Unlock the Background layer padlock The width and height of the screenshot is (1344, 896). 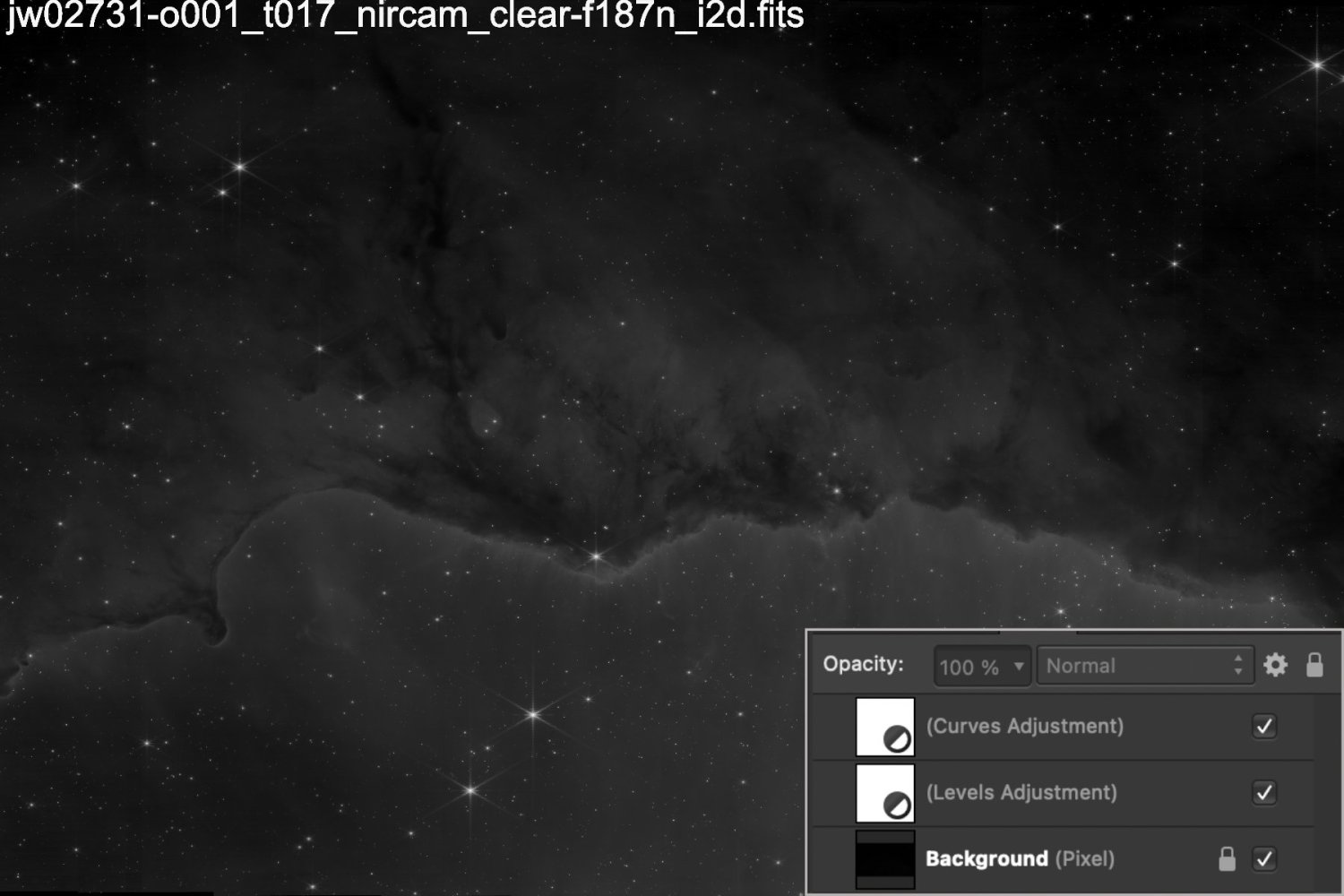[1227, 858]
